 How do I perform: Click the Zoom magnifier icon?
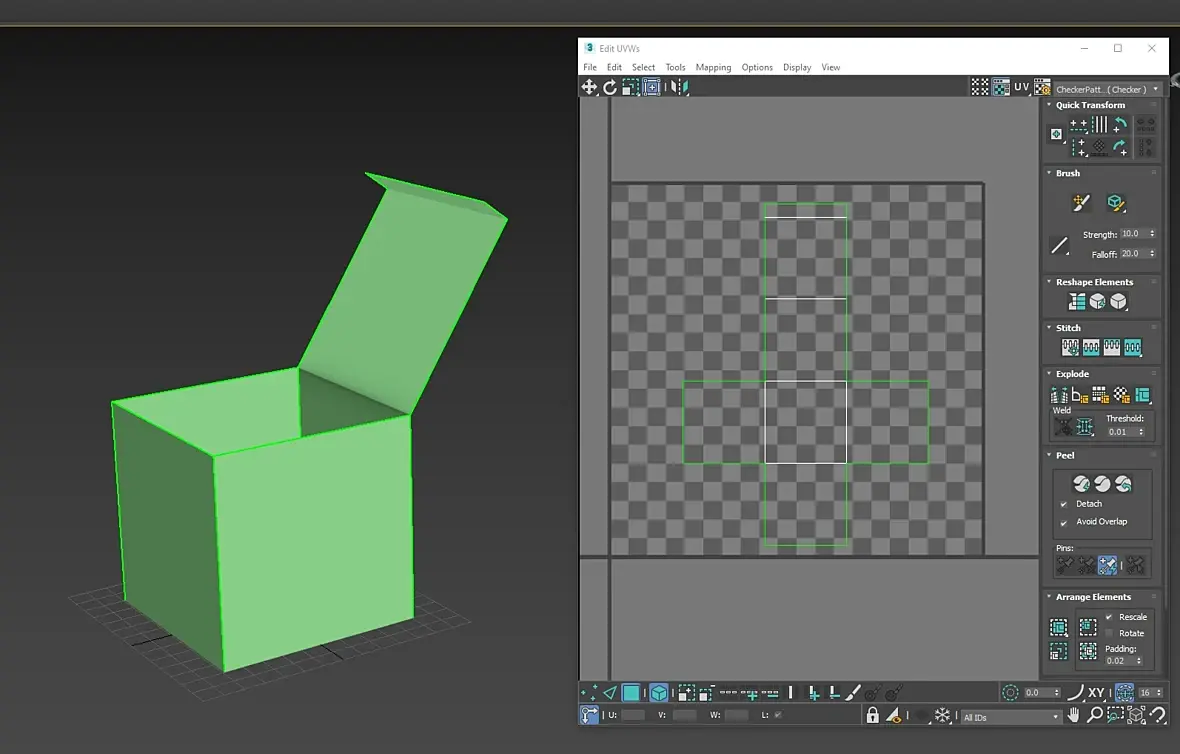[1095, 715]
